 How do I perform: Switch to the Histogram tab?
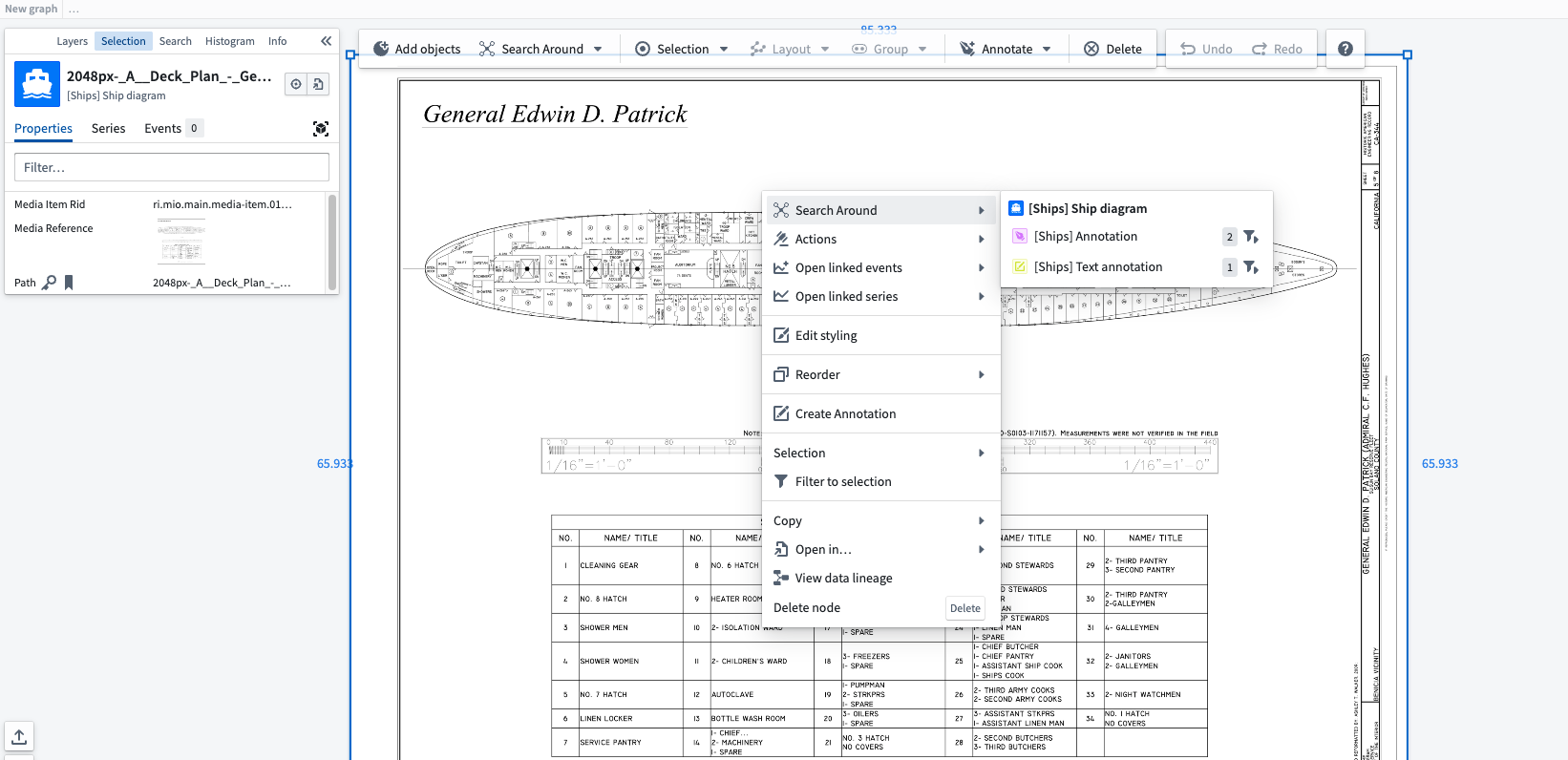[x=230, y=41]
